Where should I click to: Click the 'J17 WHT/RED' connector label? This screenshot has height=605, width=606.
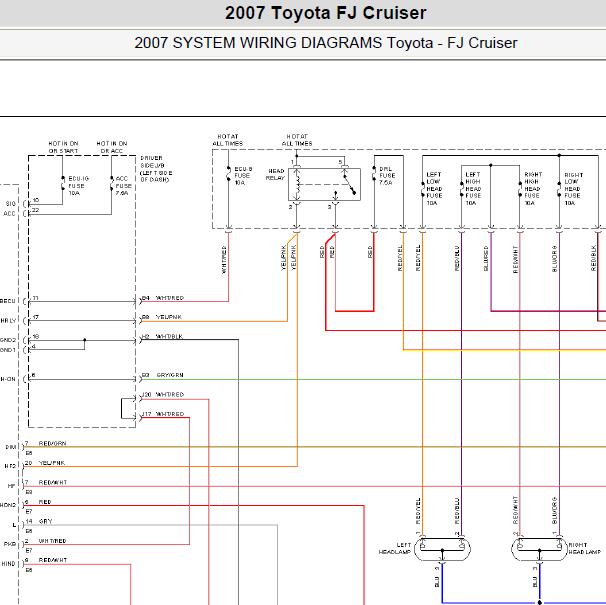[x=163, y=414]
